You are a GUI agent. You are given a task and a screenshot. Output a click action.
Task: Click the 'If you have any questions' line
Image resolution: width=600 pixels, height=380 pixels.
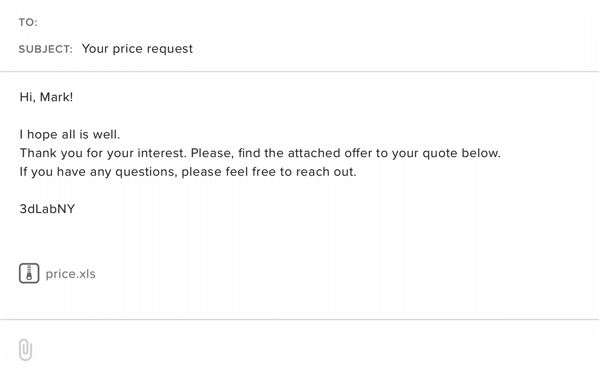[x=188, y=172]
